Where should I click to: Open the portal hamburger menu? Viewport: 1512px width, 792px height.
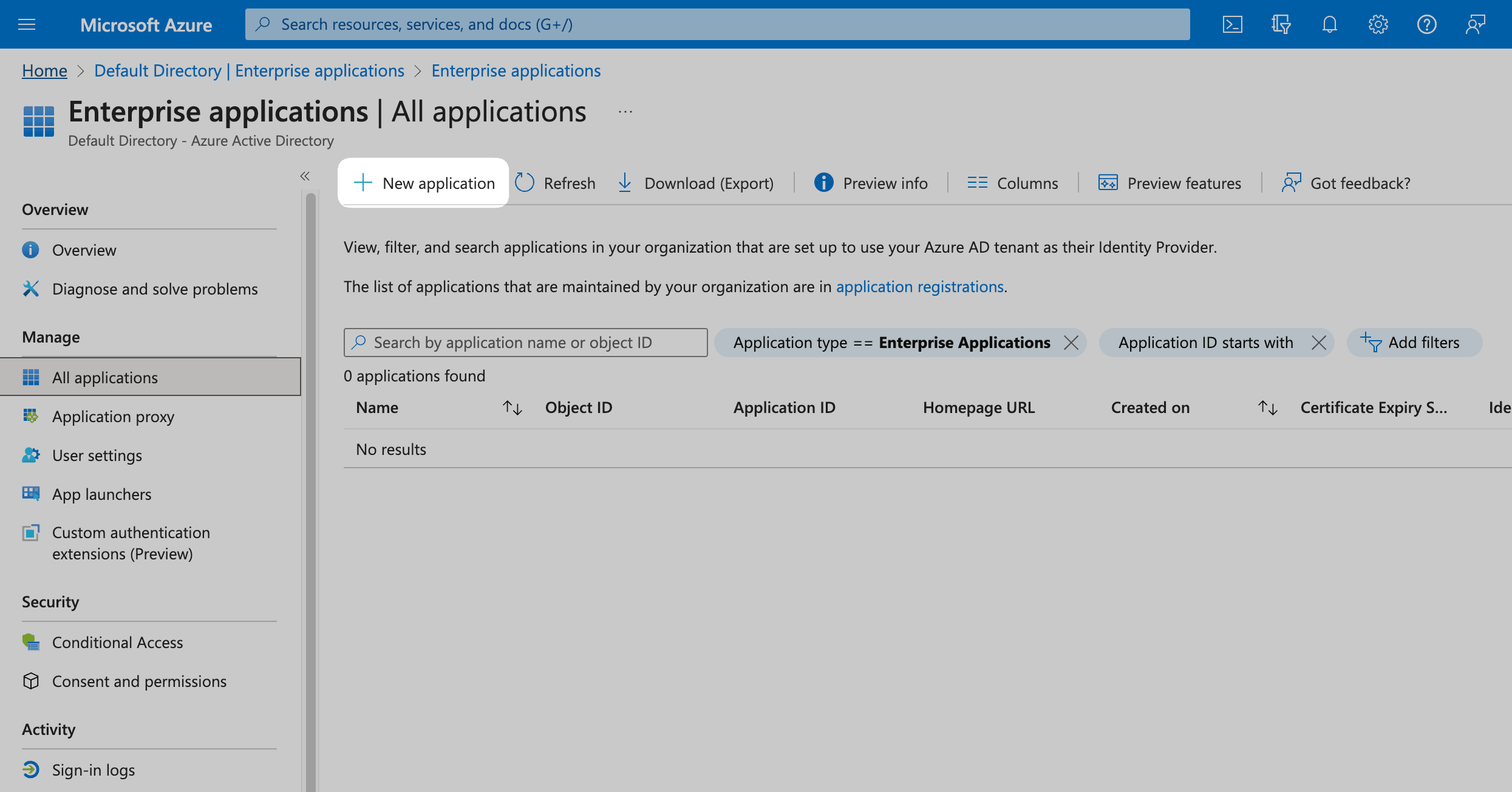point(27,24)
